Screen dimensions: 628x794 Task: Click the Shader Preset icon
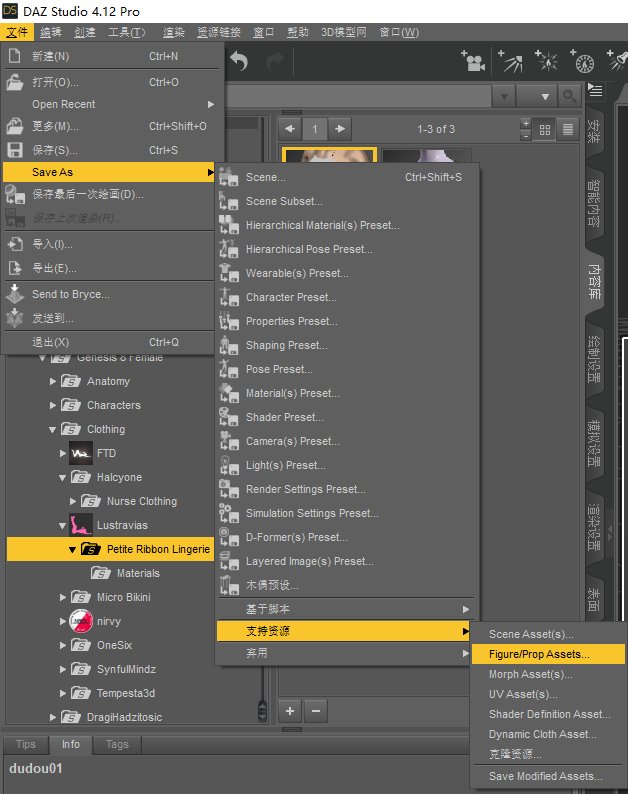[228, 417]
